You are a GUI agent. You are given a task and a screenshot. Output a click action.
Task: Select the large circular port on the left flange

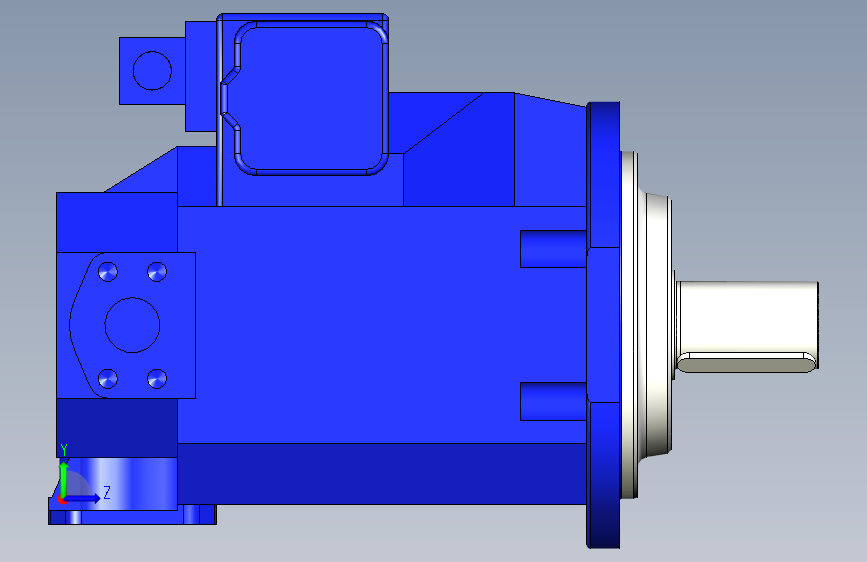(132, 325)
